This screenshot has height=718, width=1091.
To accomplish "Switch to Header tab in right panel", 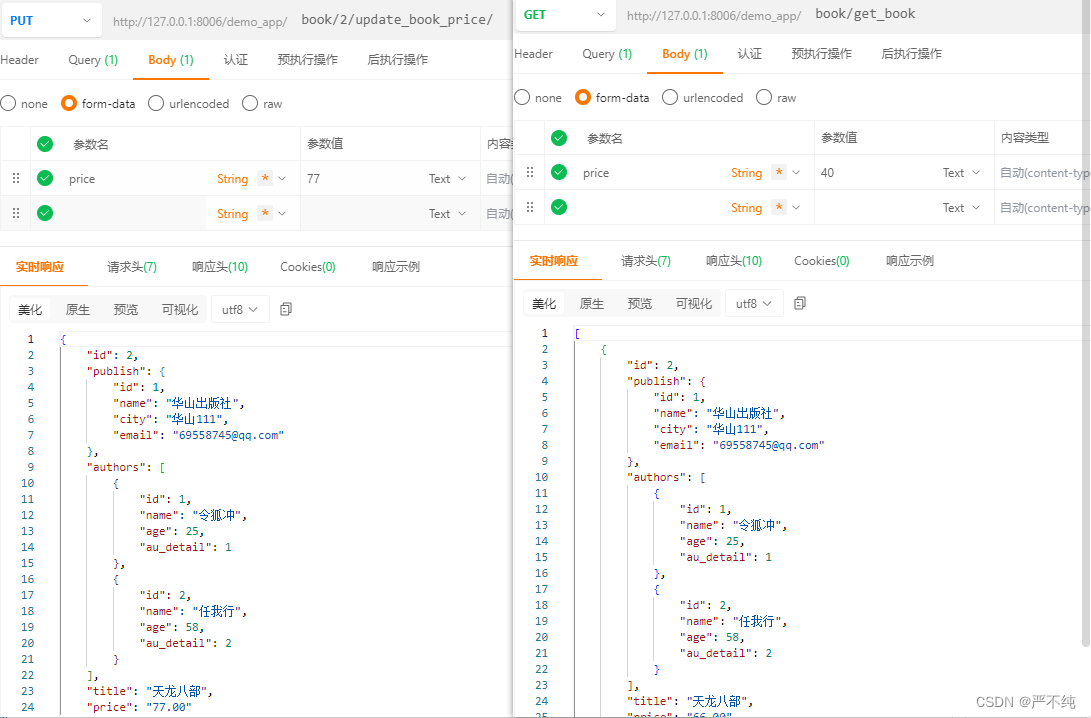I will (534, 54).
